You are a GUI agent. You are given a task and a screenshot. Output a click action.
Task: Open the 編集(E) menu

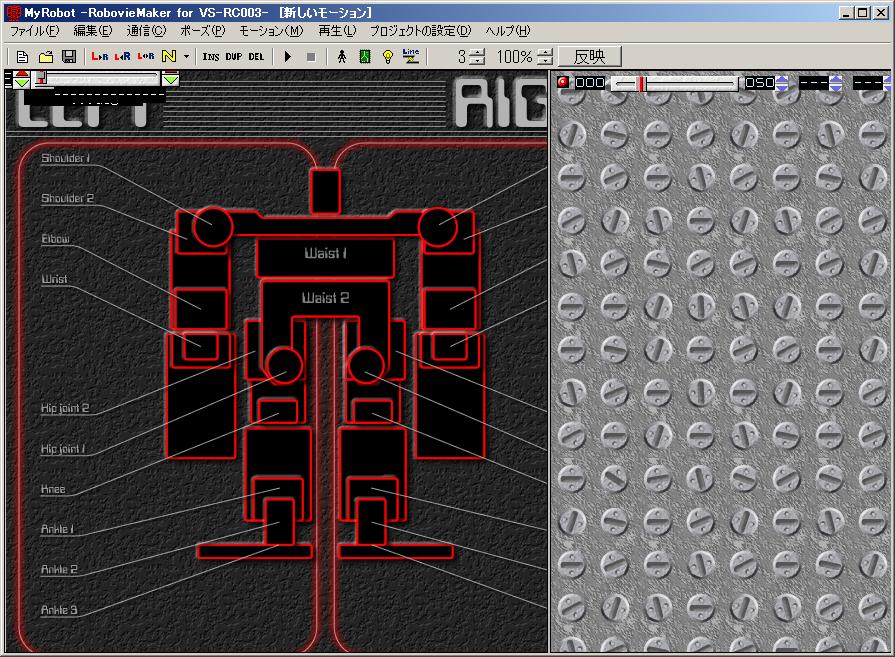click(93, 31)
